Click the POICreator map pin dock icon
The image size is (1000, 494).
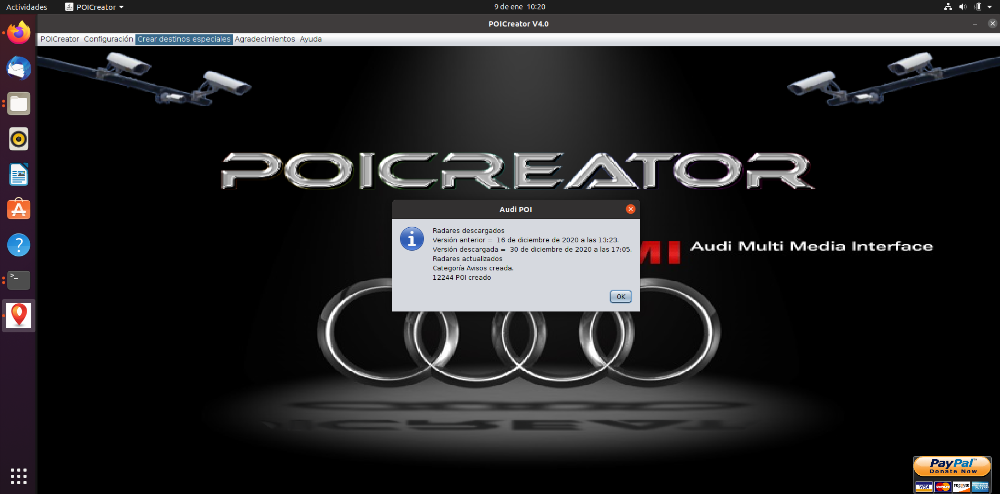pos(19,315)
